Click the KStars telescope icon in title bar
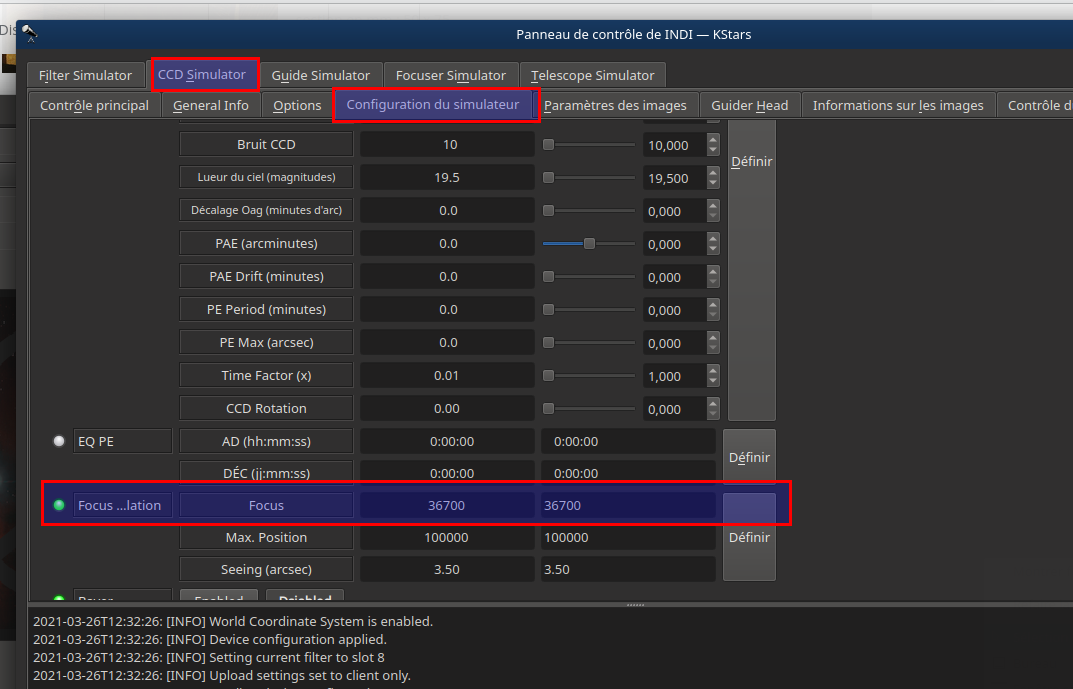 [x=29, y=34]
